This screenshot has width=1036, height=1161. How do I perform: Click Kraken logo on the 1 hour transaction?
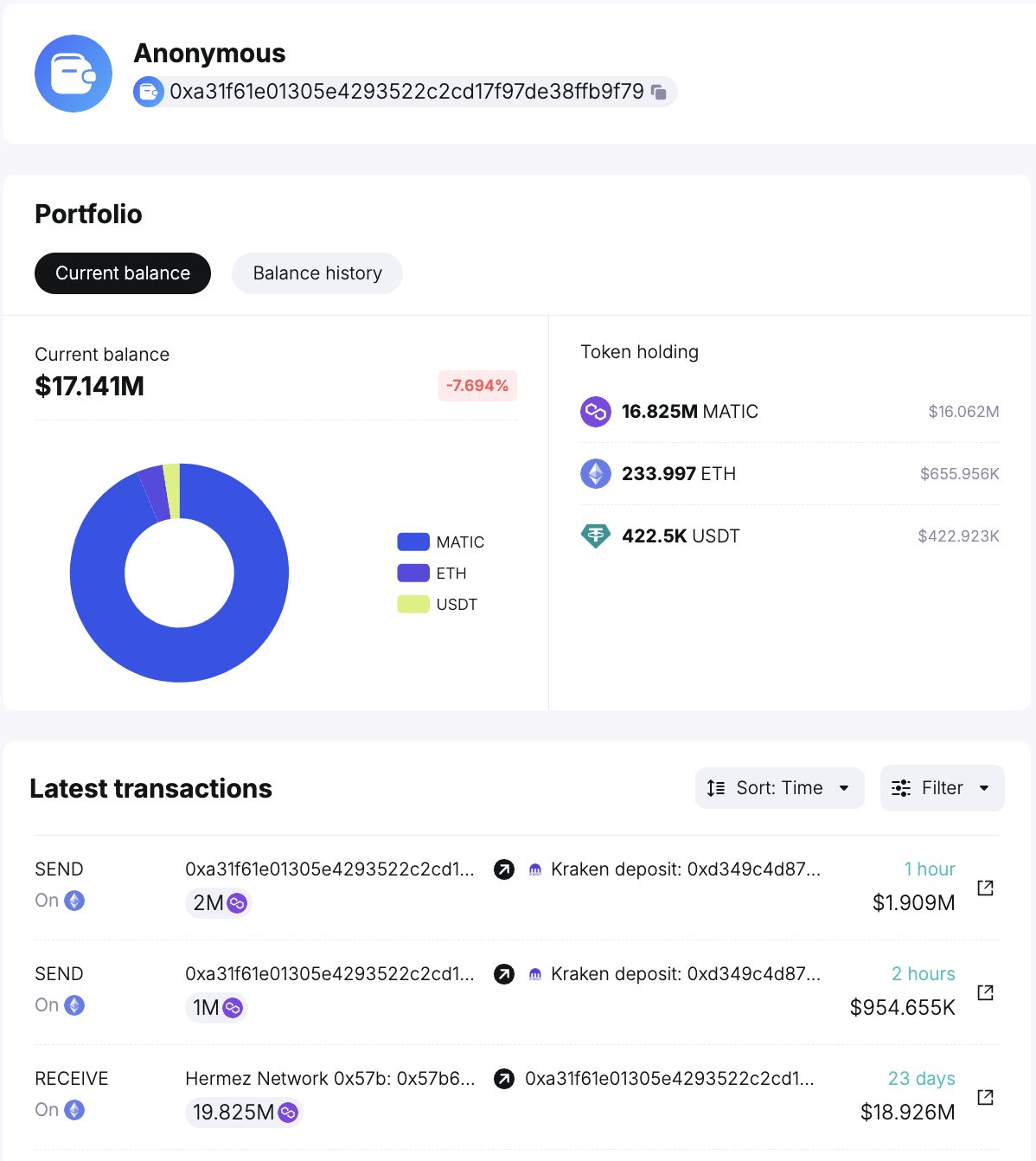(535, 869)
